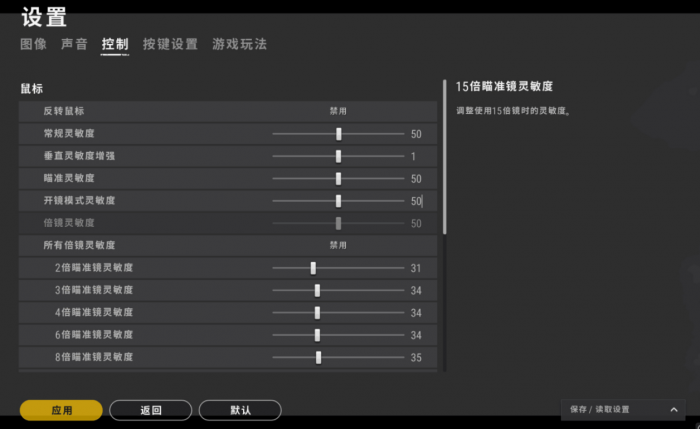Click the 垂直灵敏度增强 label
The width and height of the screenshot is (700, 429).
(x=79, y=156)
